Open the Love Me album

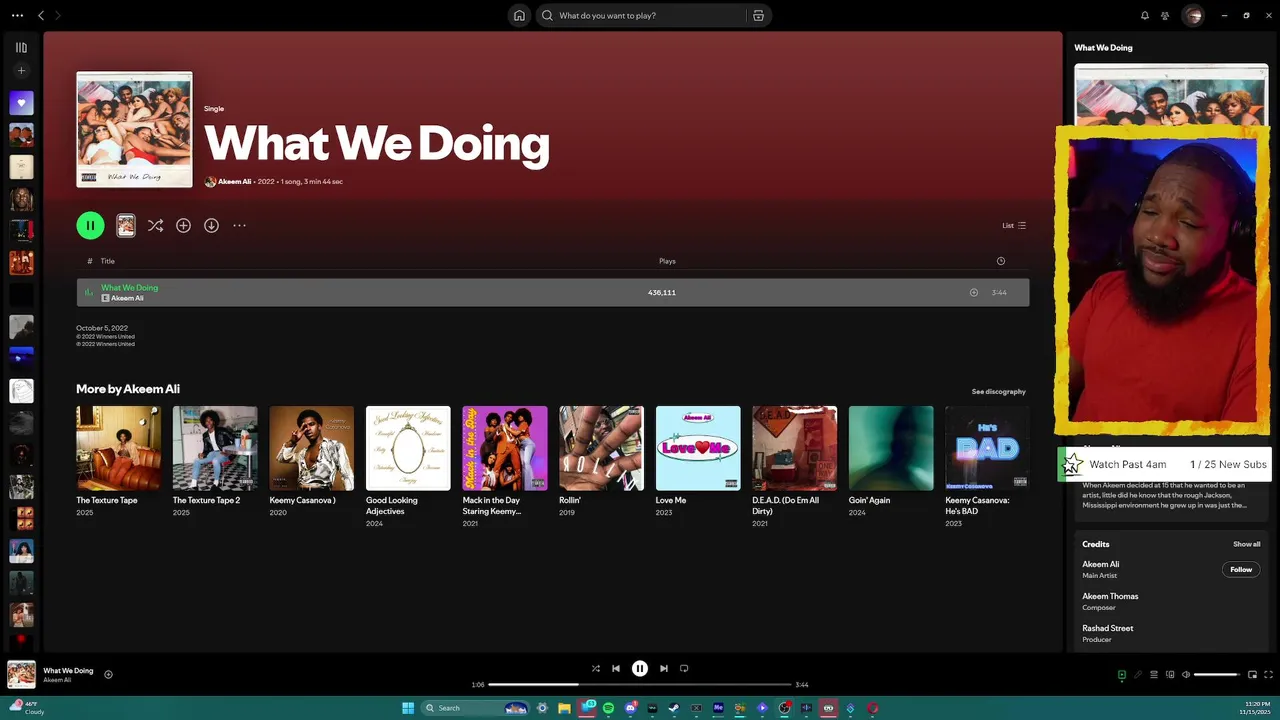[698, 448]
